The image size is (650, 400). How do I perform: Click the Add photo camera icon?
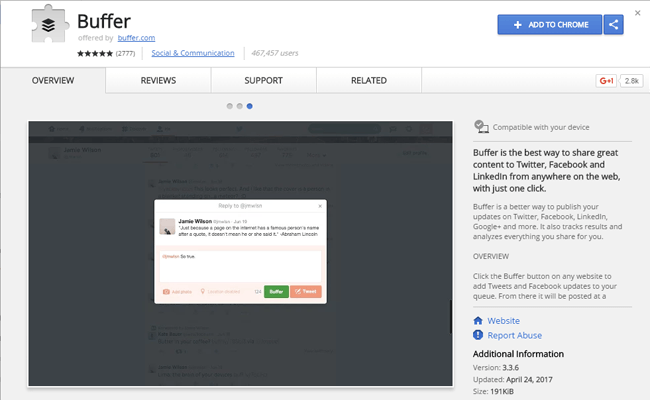(x=166, y=292)
